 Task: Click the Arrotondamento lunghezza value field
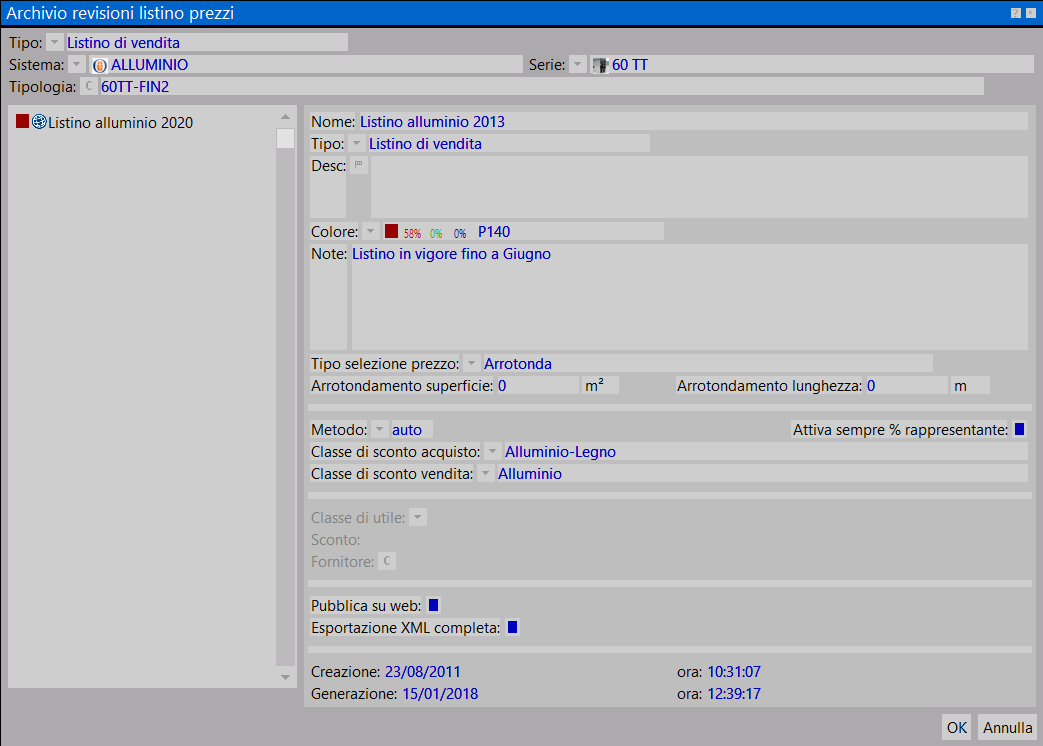[x=906, y=386]
